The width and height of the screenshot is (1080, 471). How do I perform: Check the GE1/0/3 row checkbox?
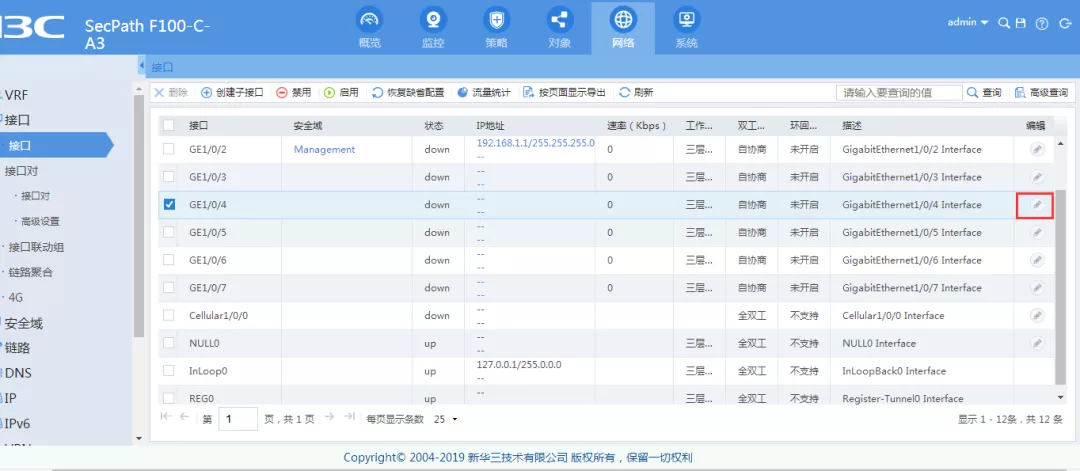point(169,177)
